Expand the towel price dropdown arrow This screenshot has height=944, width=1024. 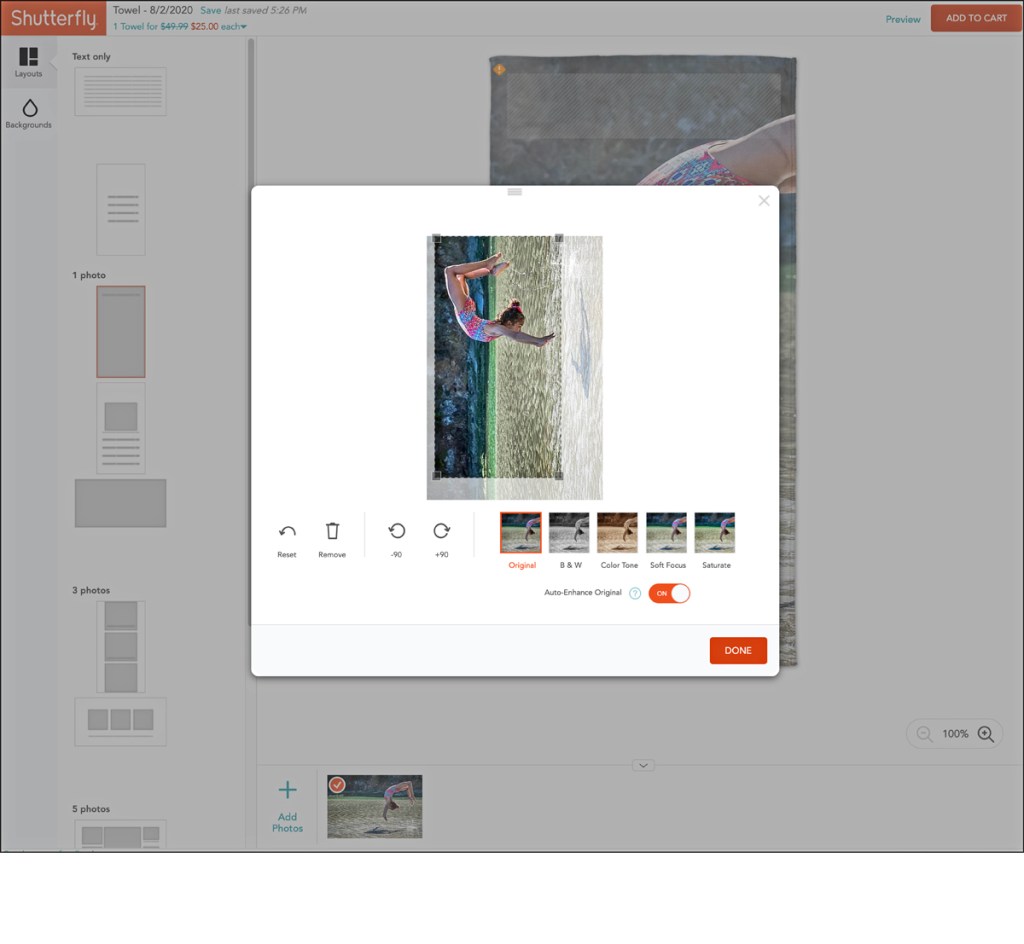coord(243,27)
